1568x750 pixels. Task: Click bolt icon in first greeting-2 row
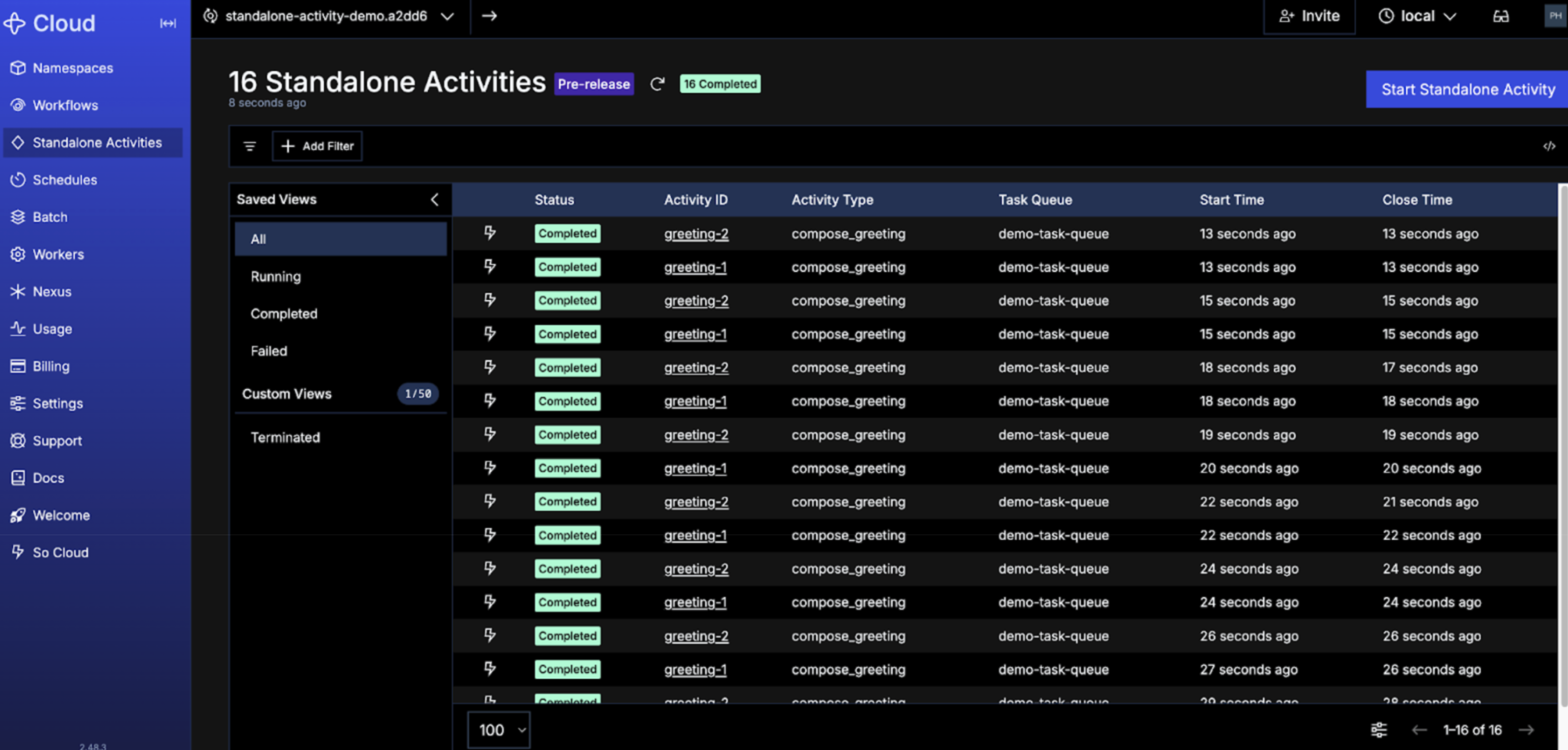point(490,233)
